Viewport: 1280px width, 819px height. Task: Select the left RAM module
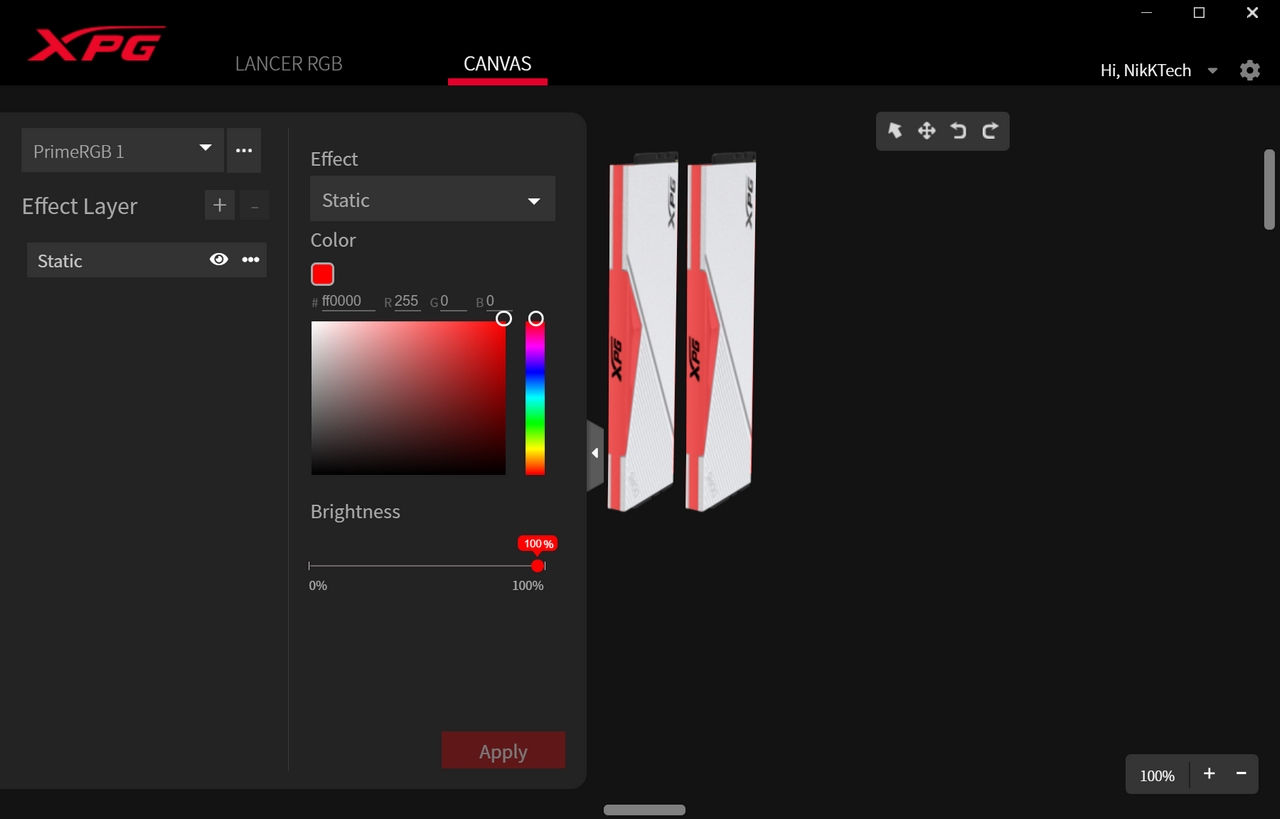[x=643, y=332]
